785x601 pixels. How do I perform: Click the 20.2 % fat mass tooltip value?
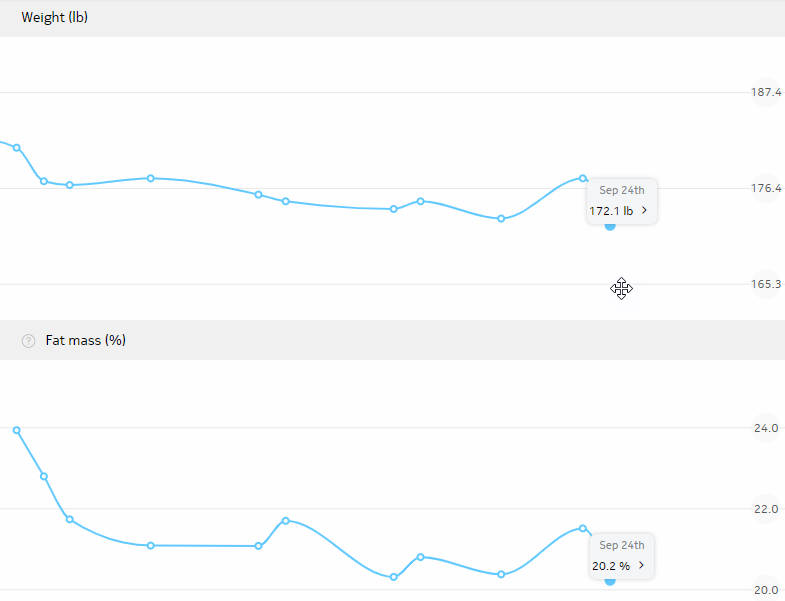[x=611, y=566]
